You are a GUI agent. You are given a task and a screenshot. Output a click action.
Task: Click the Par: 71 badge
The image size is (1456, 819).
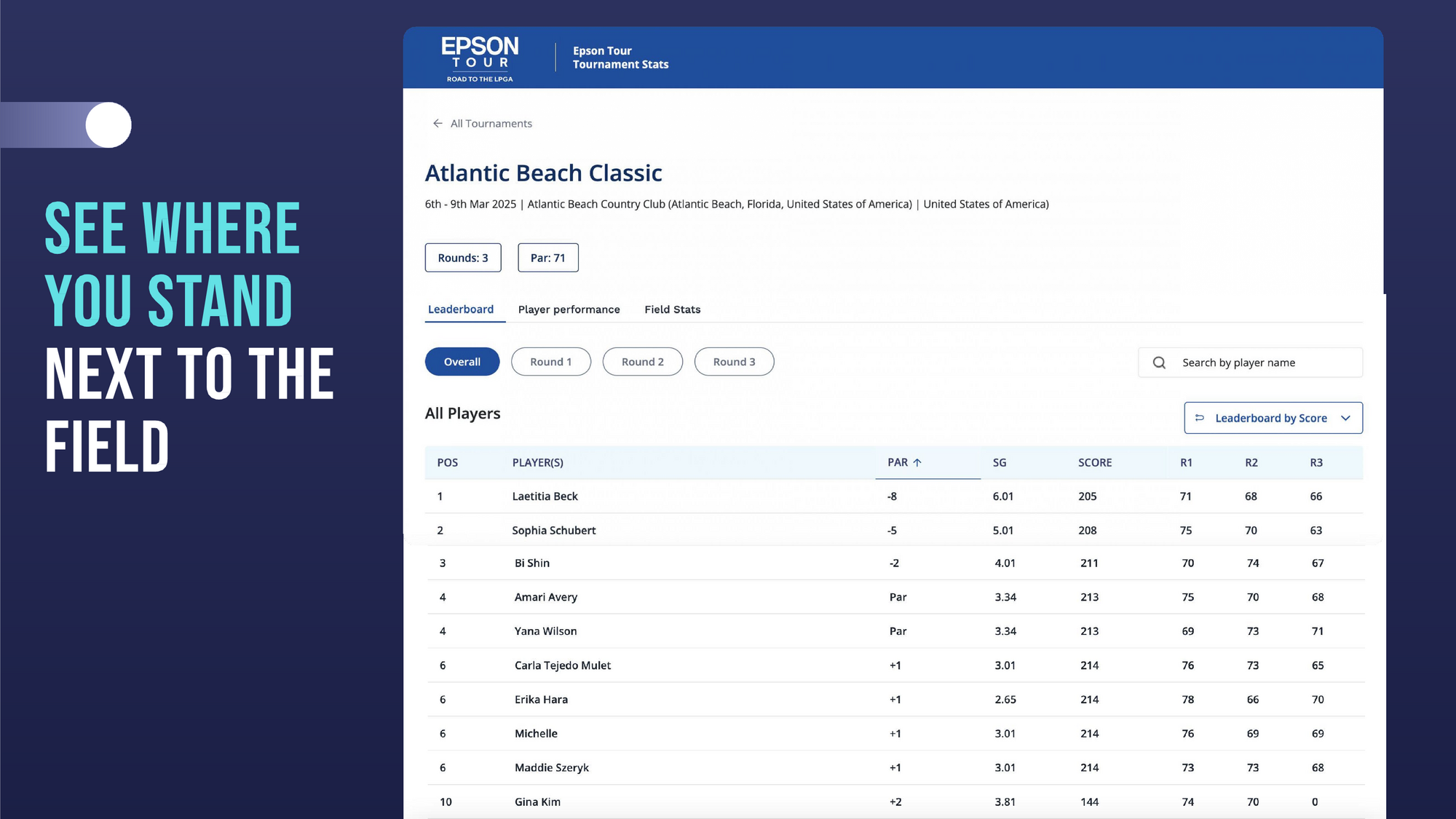tap(547, 258)
